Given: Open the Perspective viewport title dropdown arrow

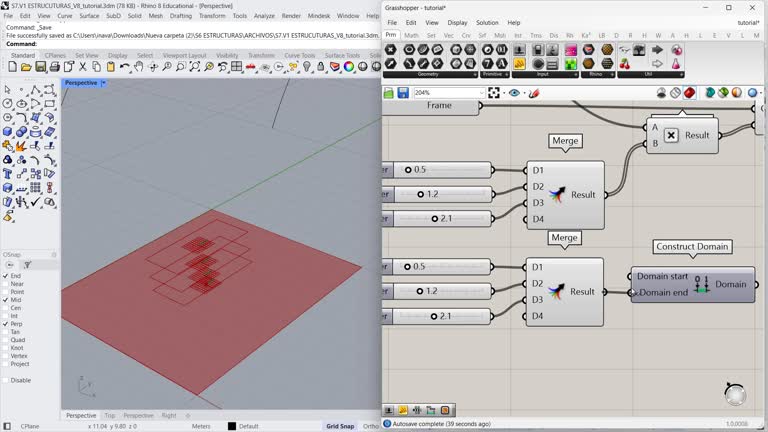Looking at the screenshot, I should tap(104, 83).
